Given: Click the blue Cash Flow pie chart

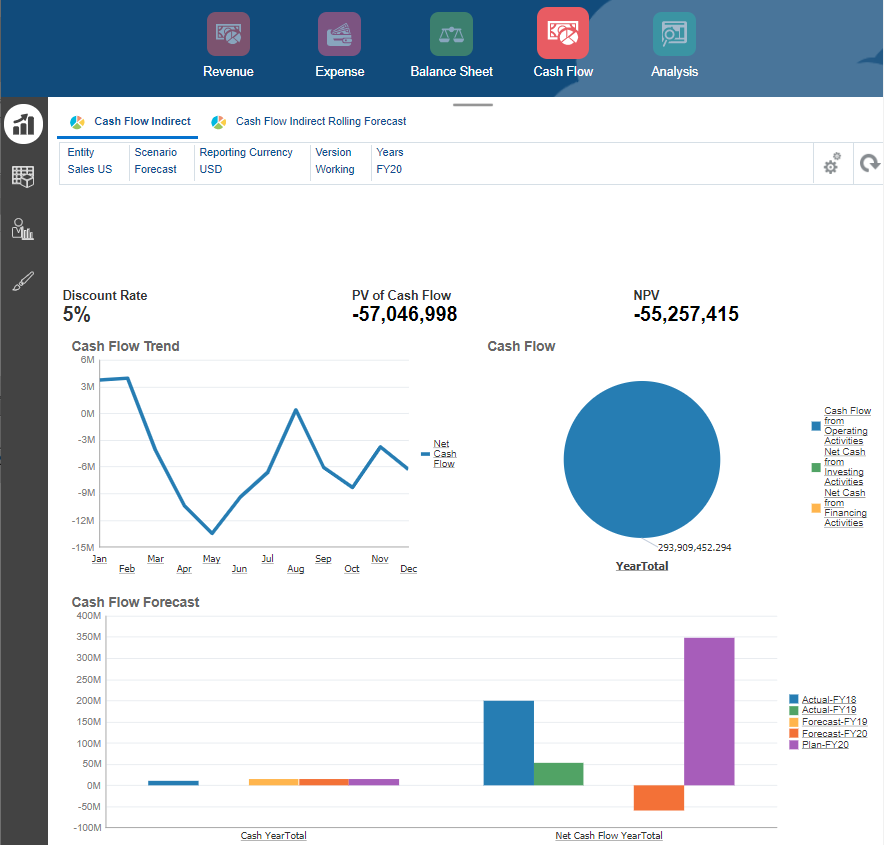Looking at the screenshot, I should click(642, 459).
